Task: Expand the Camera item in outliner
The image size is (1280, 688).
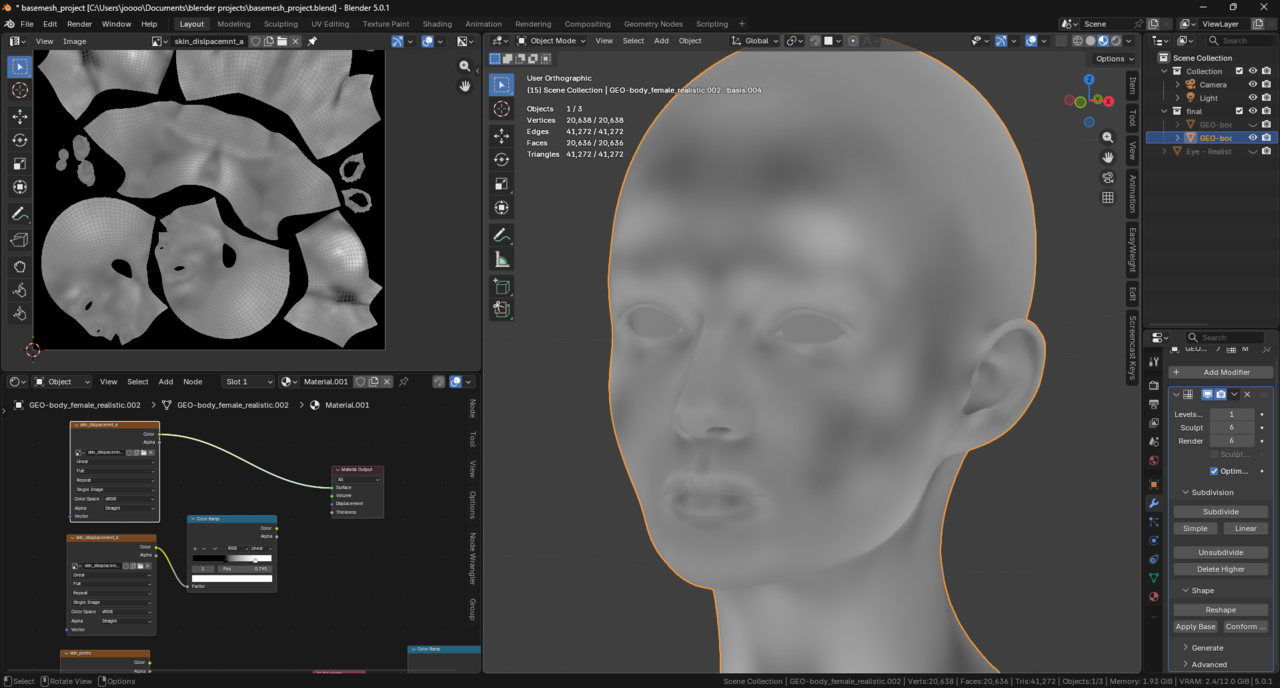Action: pyautogui.click(x=1177, y=84)
